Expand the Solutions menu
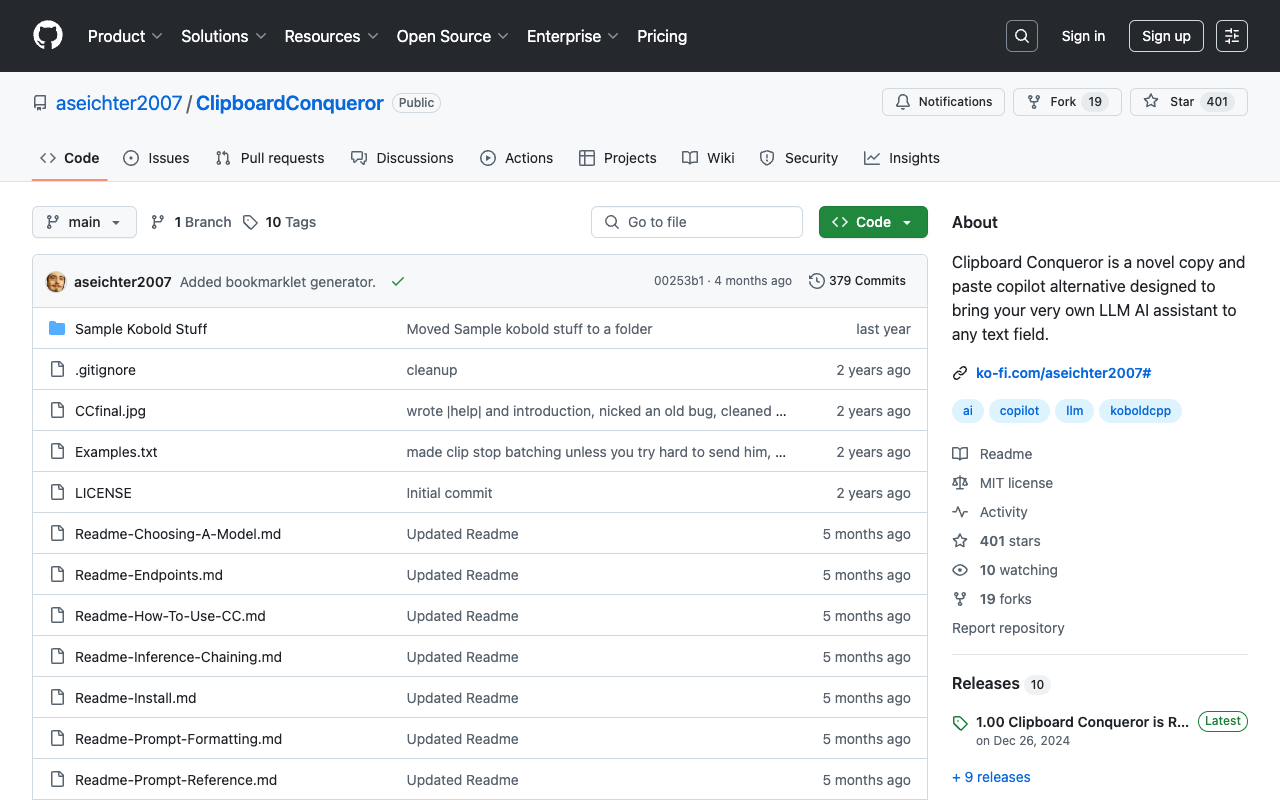The width and height of the screenshot is (1280, 800). (224, 36)
